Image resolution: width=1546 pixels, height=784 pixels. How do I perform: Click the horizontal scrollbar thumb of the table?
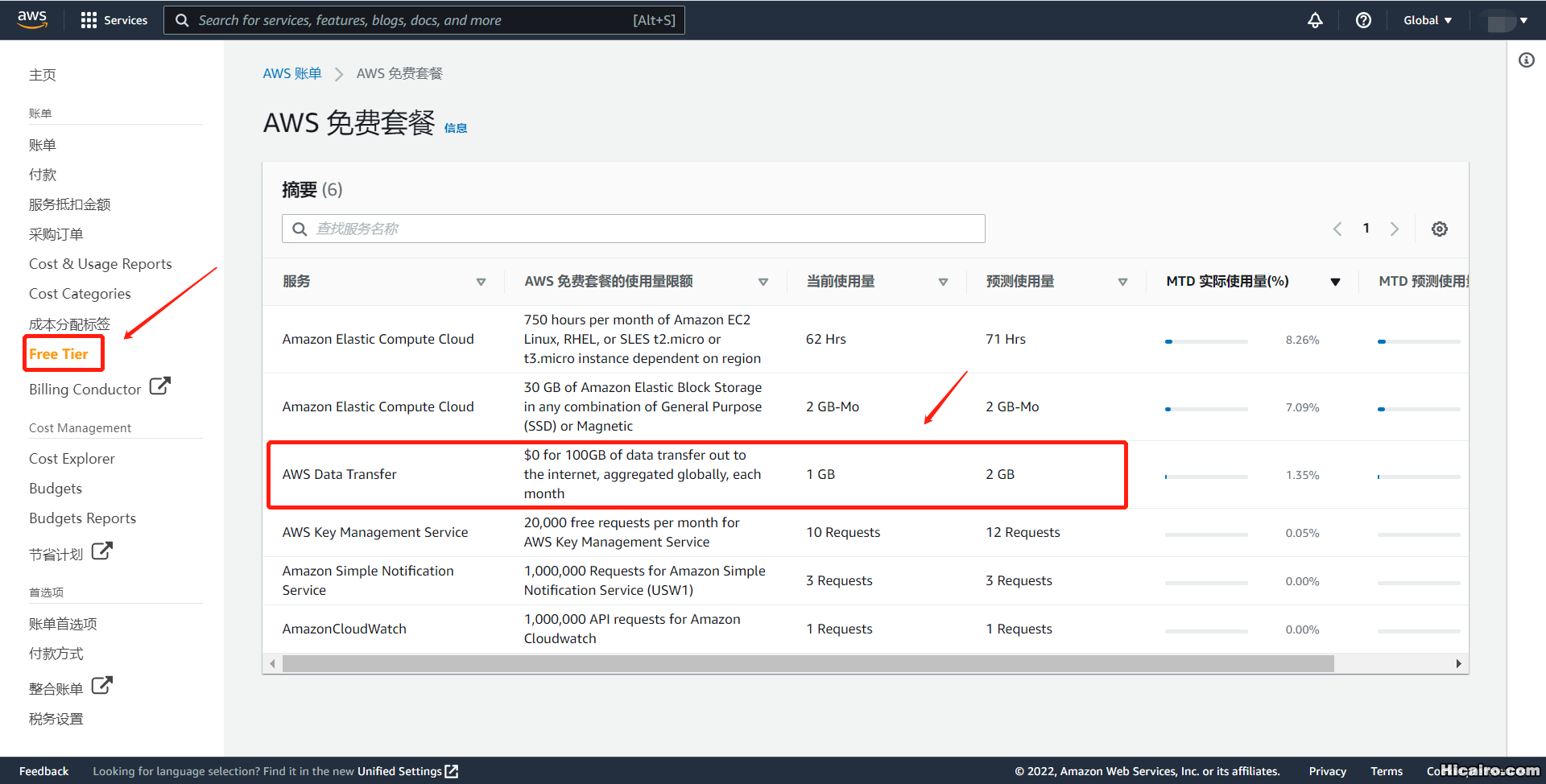[808, 663]
